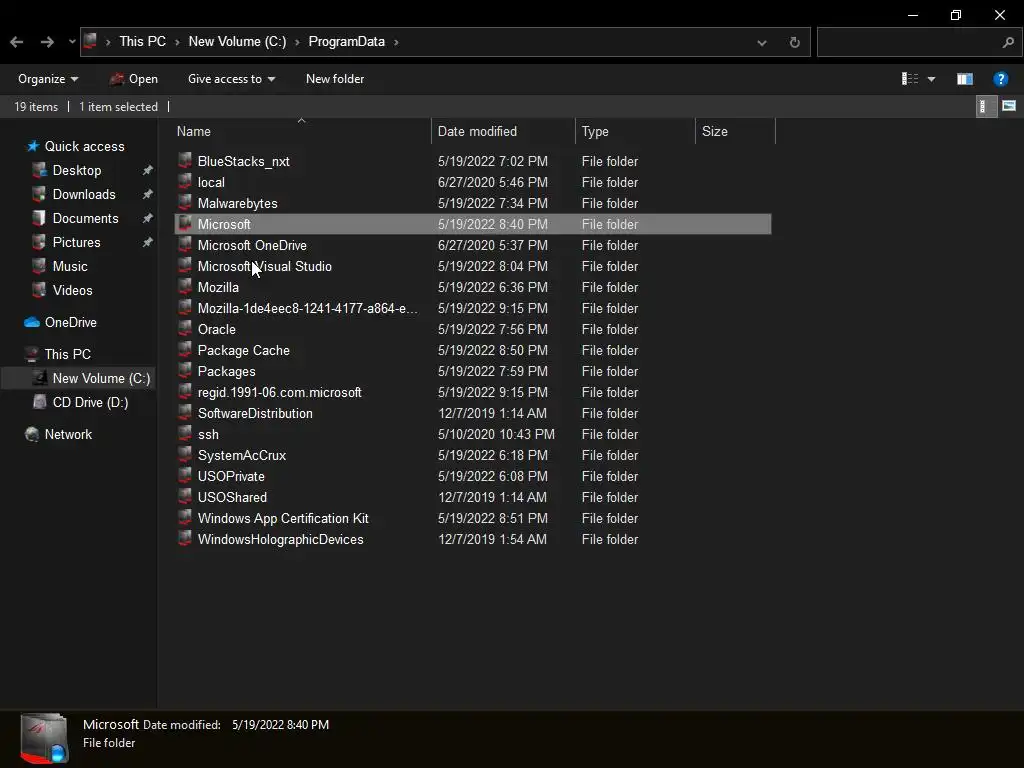The width and height of the screenshot is (1024, 768).
Task: Select regid.1991-06.com.microsoft folder name
Action: point(280,392)
